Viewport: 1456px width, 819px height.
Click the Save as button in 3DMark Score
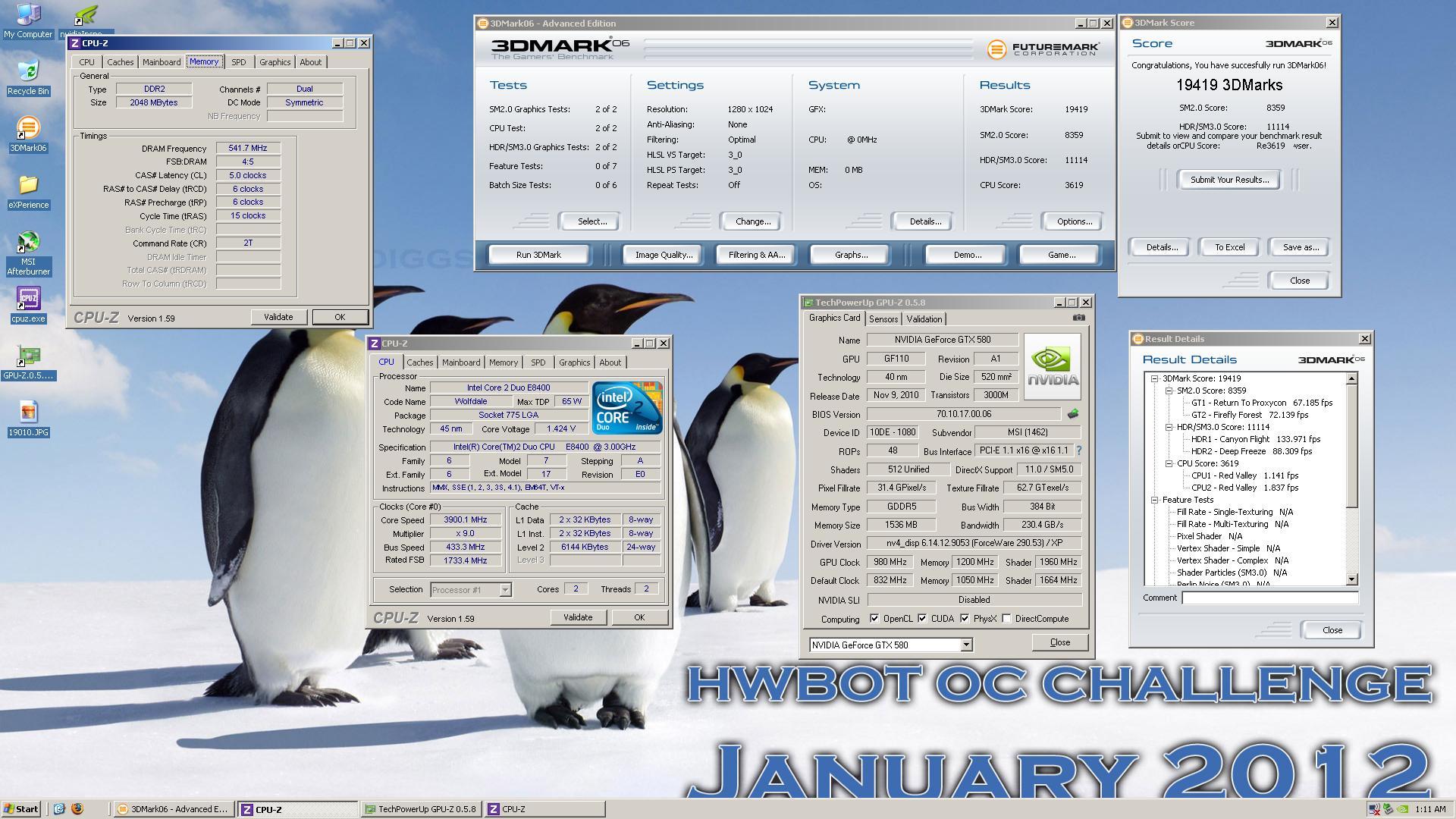[x=1301, y=247]
